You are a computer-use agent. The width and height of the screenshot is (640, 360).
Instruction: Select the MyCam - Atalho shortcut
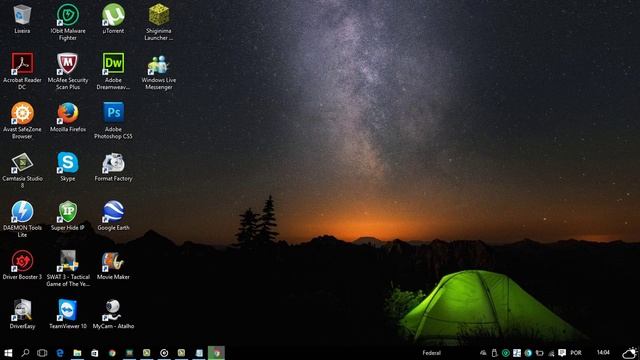click(113, 314)
